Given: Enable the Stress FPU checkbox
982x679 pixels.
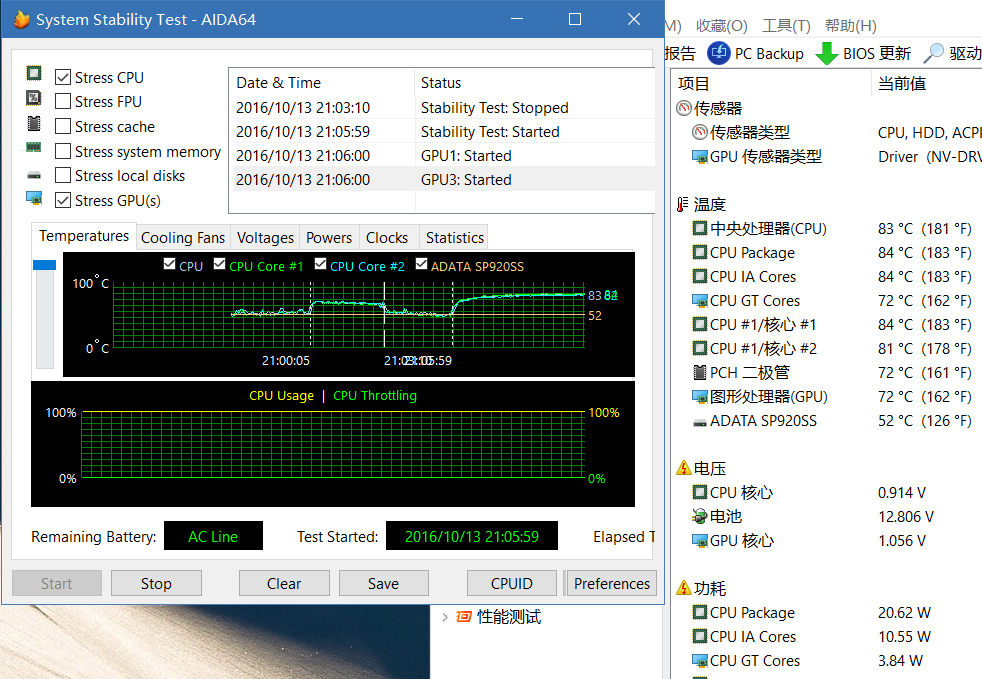Looking at the screenshot, I should click(x=63, y=101).
